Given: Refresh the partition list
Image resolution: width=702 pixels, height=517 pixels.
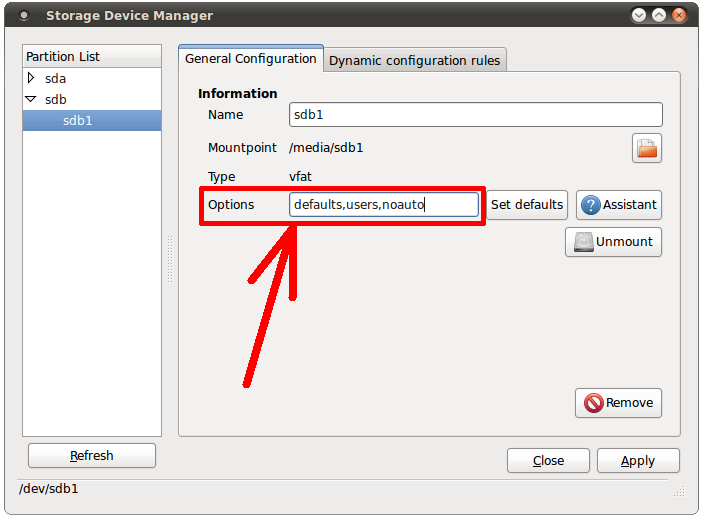Looking at the screenshot, I should (92, 456).
